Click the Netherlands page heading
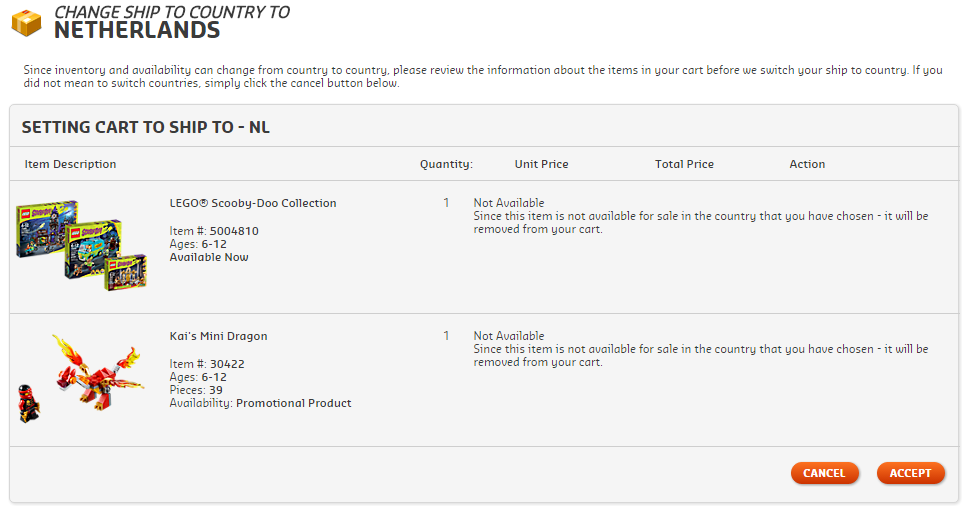This screenshot has height=508, width=969. [x=137, y=30]
